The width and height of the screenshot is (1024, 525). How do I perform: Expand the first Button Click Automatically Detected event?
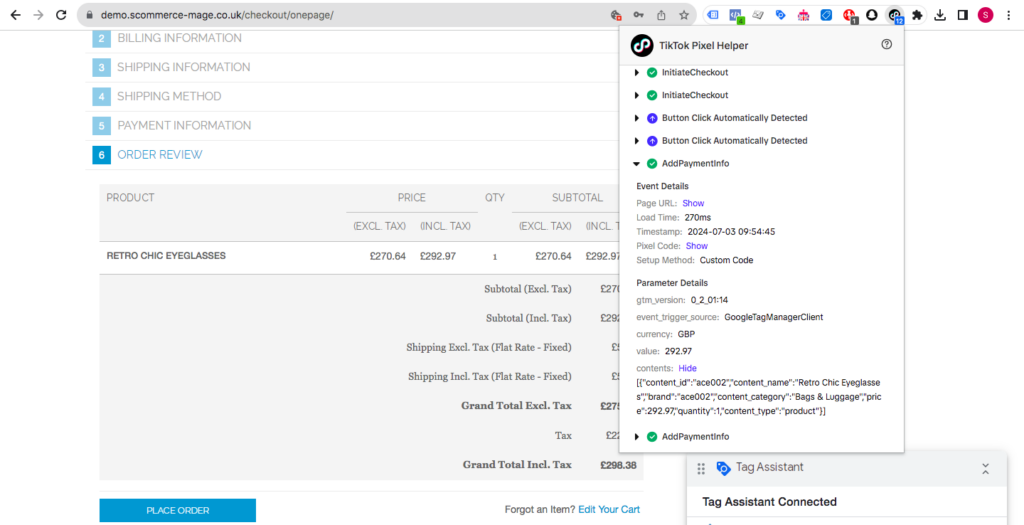pyautogui.click(x=637, y=118)
